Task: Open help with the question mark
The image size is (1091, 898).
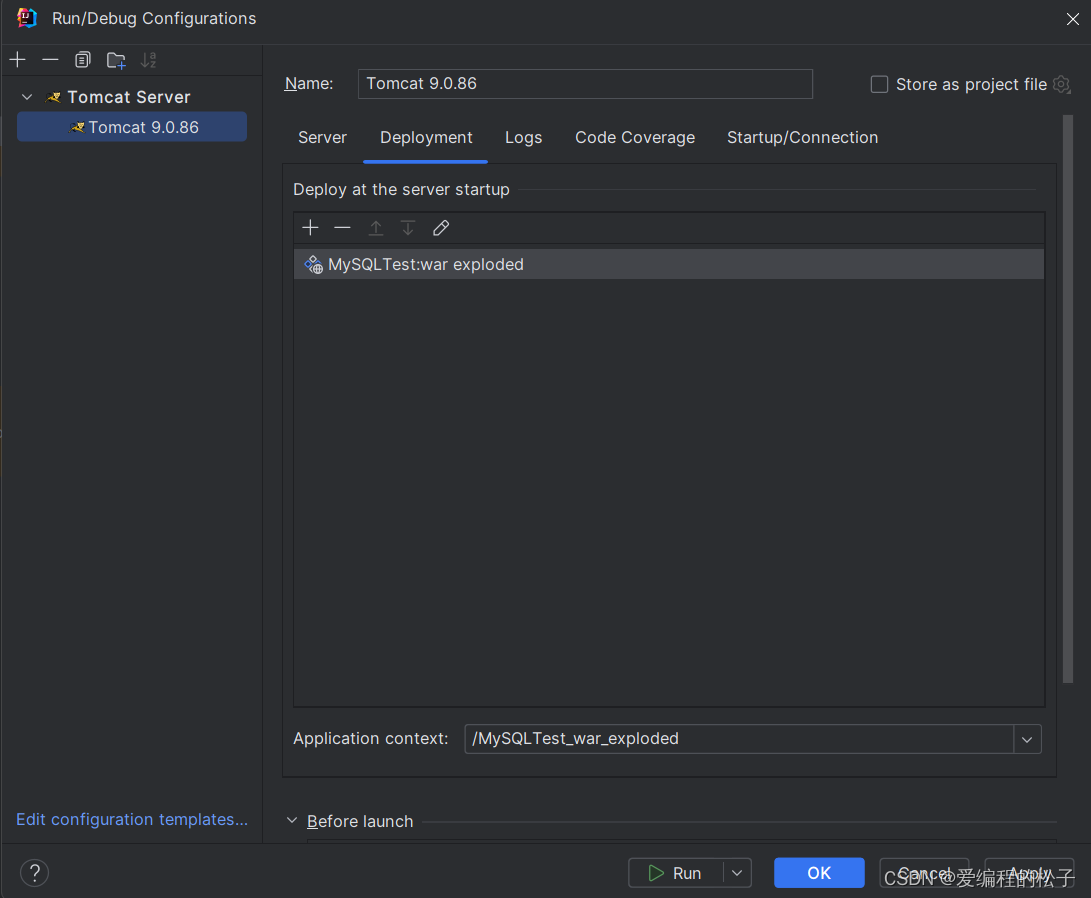Action: (34, 872)
